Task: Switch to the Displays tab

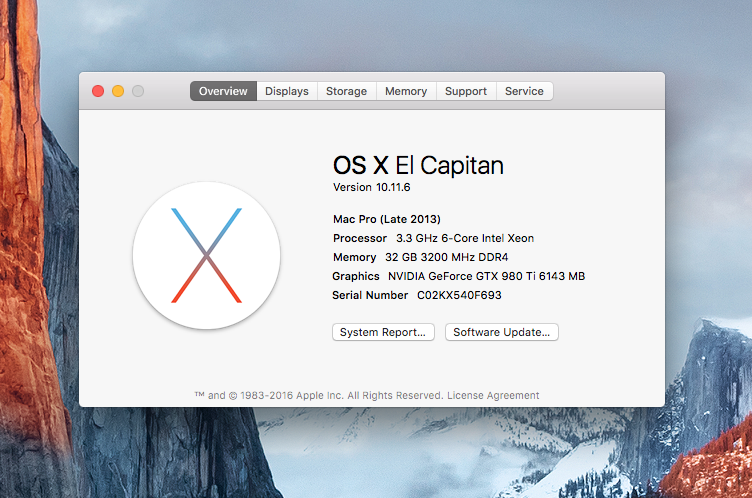Action: pyautogui.click(x=287, y=91)
